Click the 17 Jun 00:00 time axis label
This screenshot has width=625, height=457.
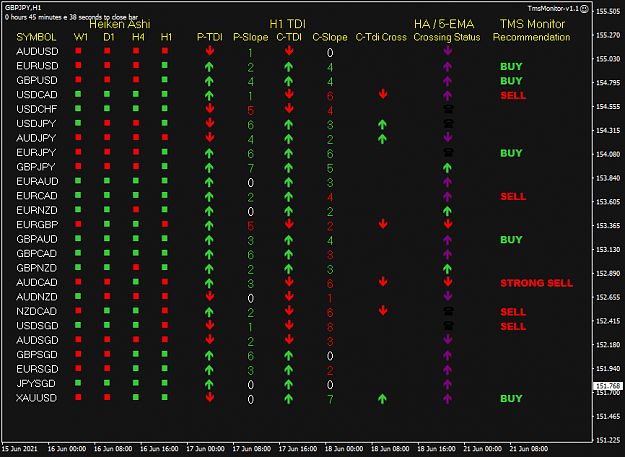205,449
